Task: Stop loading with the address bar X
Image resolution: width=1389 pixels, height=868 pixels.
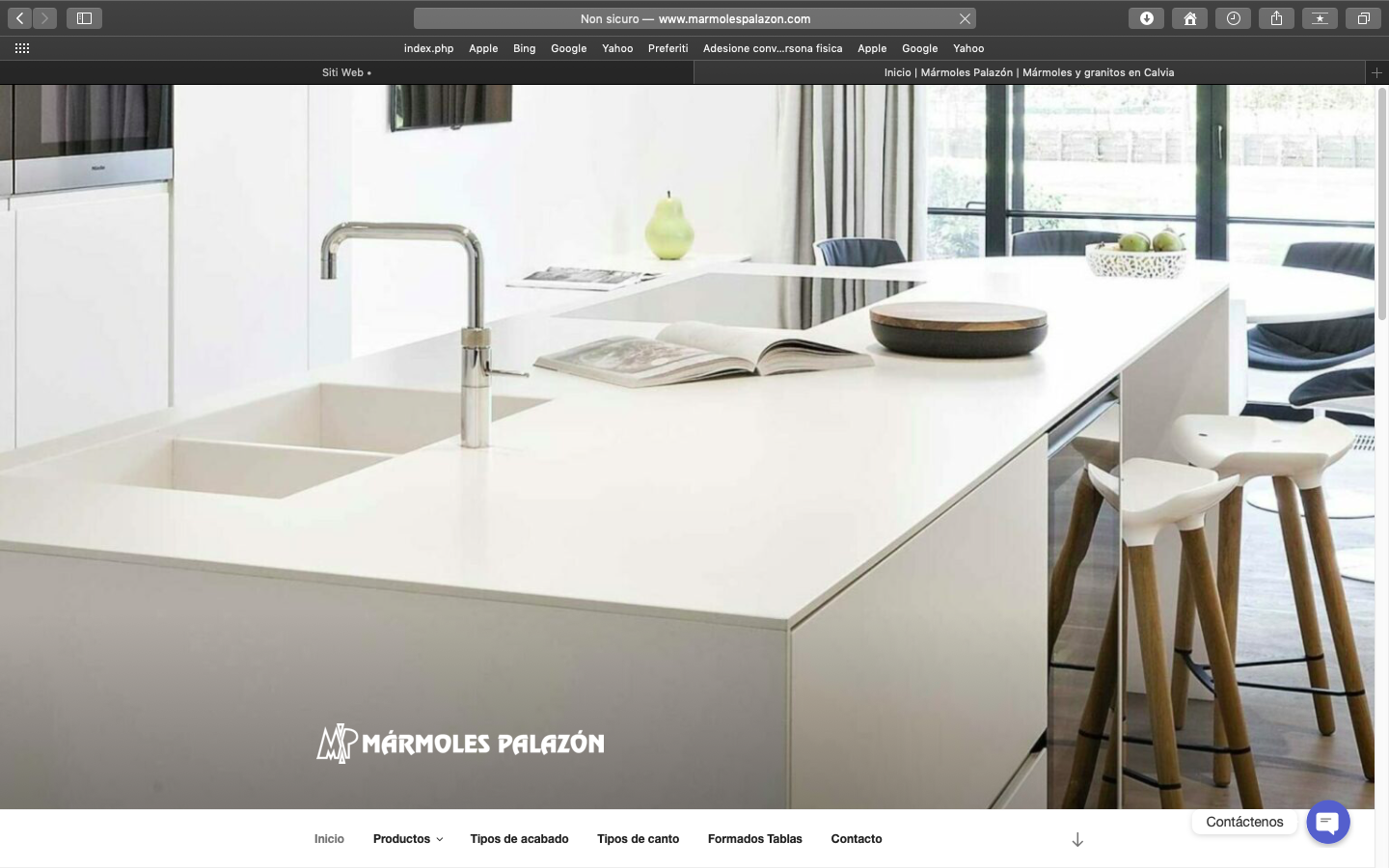Action: click(965, 18)
